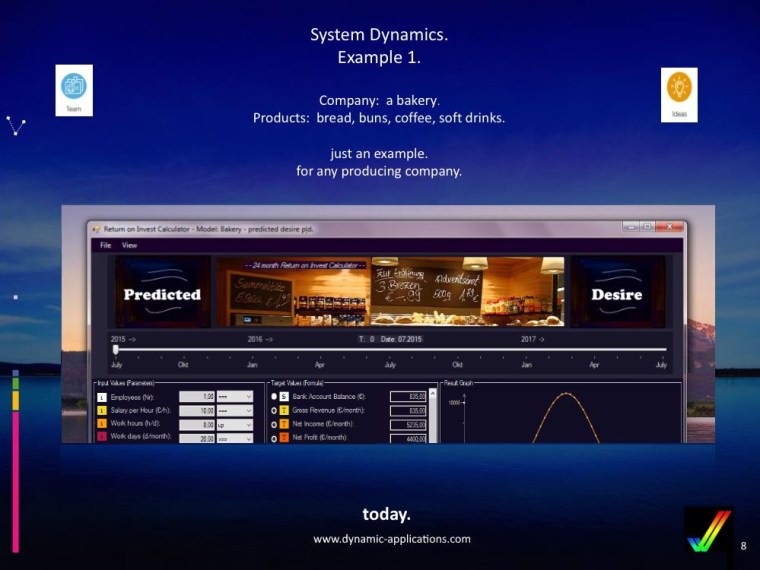Open the File menu
This screenshot has width=760, height=570.
[104, 245]
